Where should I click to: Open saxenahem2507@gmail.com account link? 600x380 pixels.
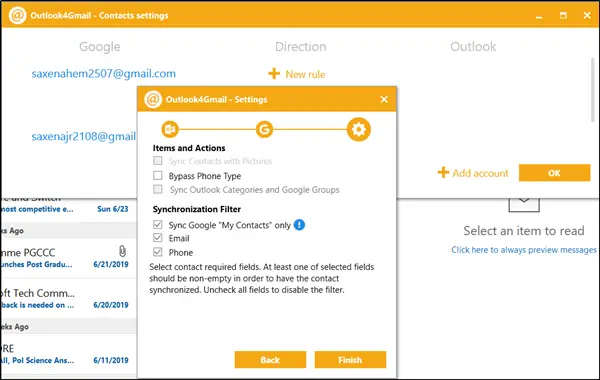[103, 73]
